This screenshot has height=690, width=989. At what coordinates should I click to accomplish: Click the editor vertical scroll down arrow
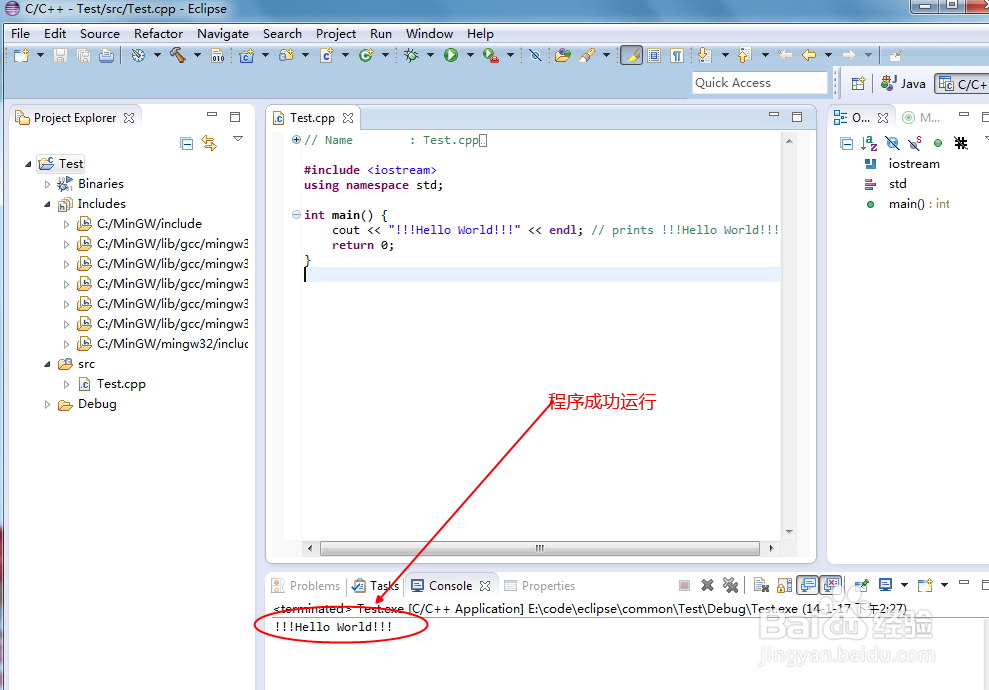coord(789,532)
